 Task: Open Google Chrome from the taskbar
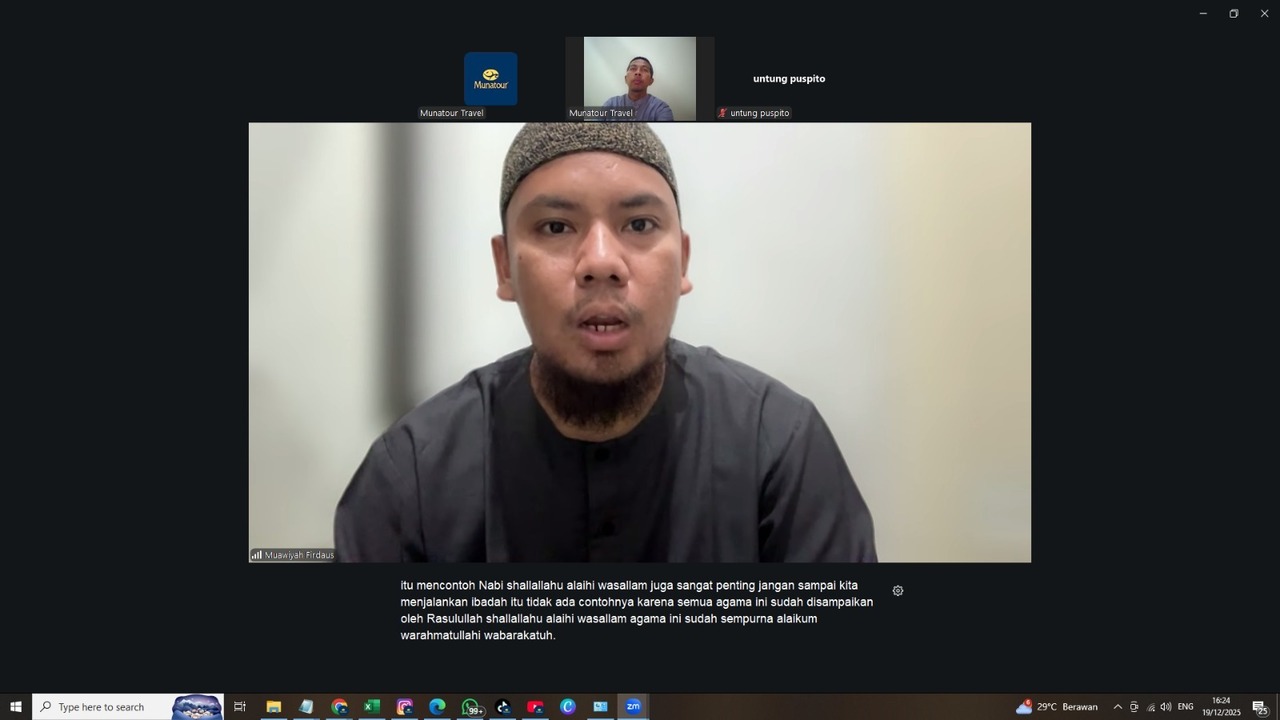tap(339, 707)
